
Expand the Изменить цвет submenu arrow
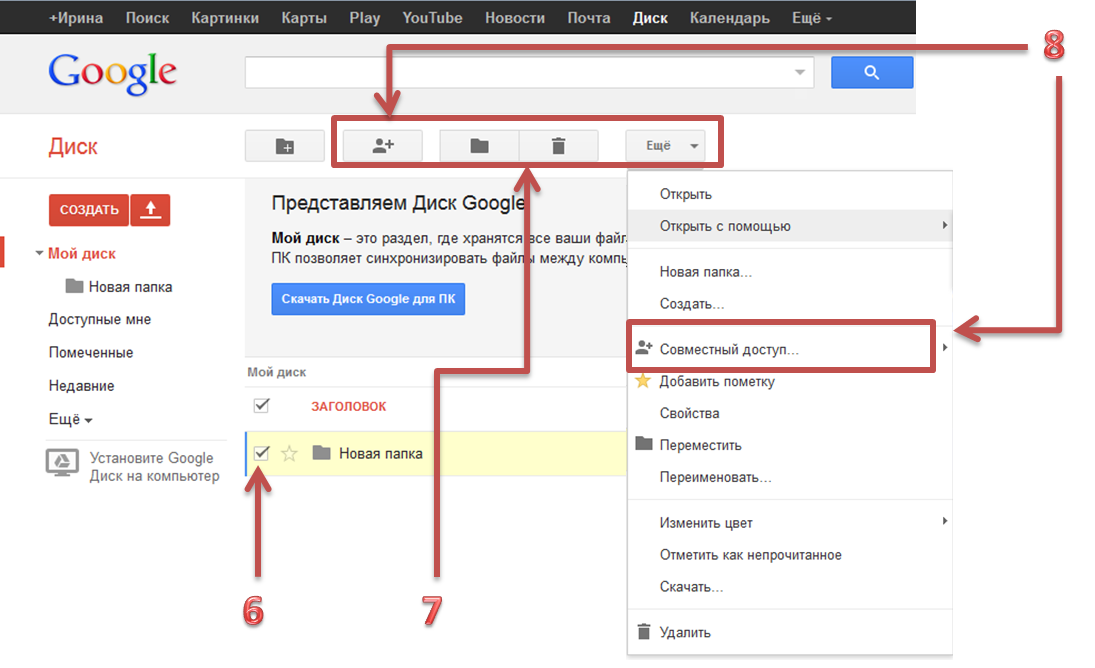pyautogui.click(x=944, y=521)
